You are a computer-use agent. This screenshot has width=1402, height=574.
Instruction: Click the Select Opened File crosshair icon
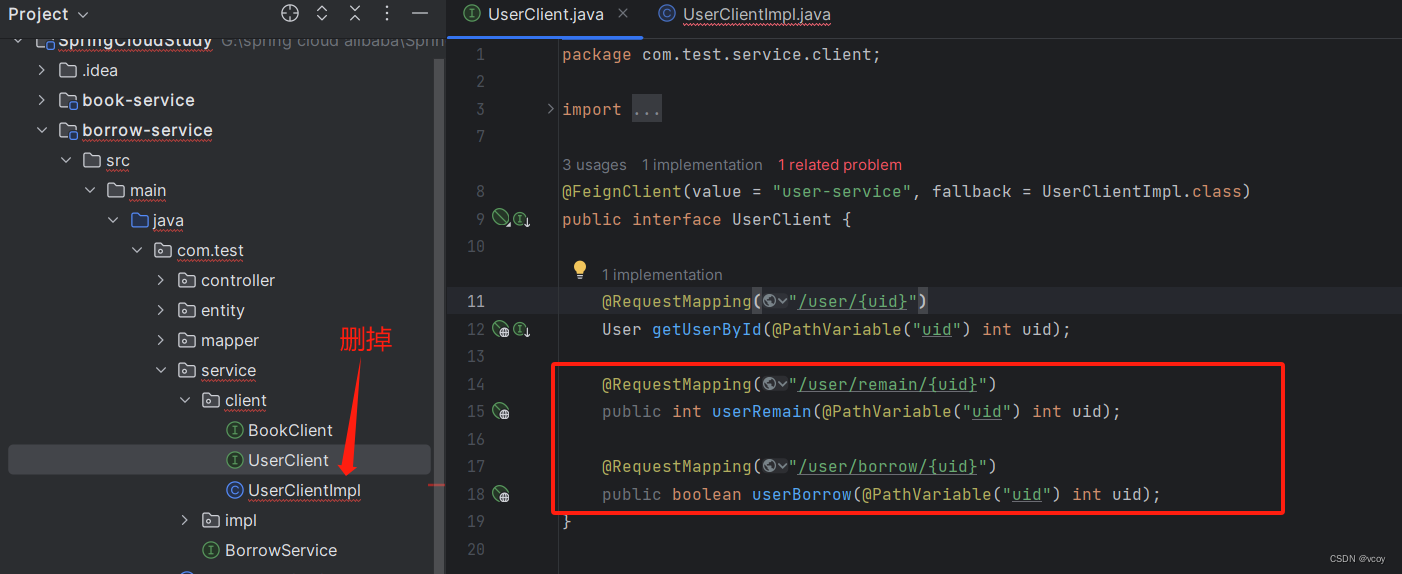tap(290, 14)
